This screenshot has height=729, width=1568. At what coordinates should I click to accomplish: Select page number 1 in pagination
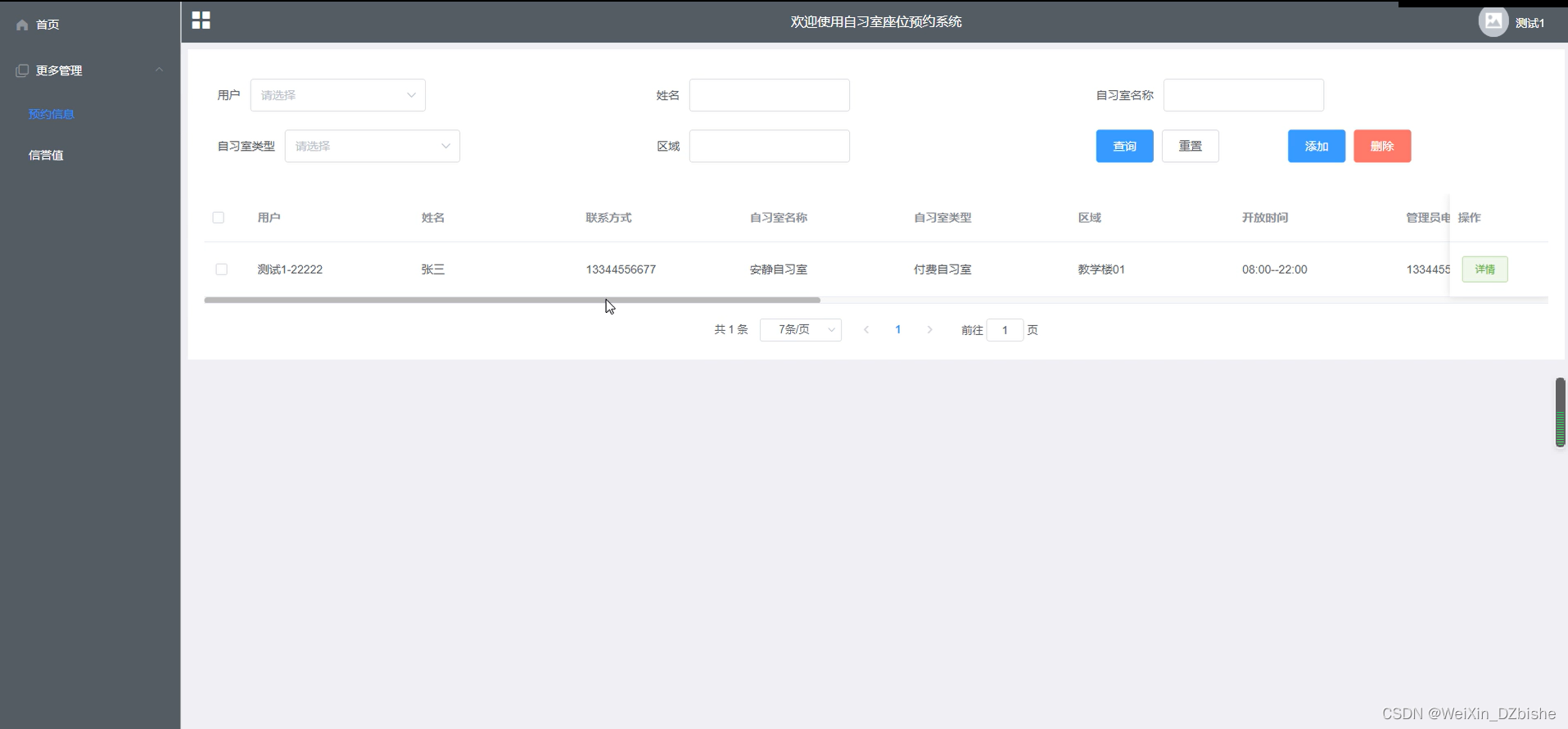(898, 330)
